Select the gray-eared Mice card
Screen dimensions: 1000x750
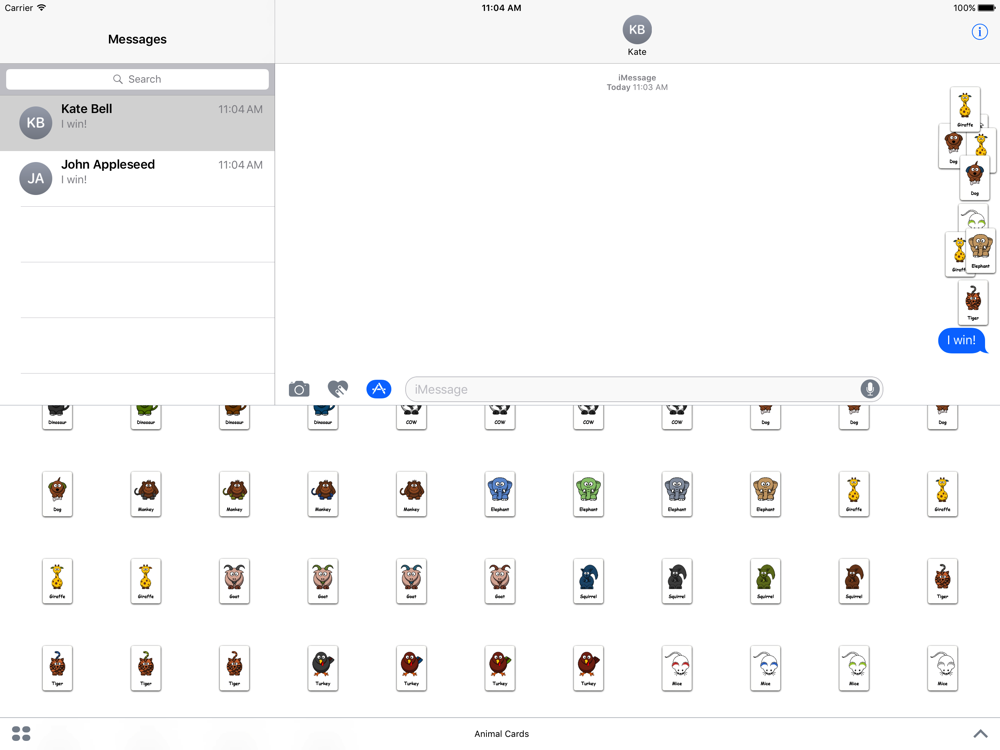click(x=943, y=668)
